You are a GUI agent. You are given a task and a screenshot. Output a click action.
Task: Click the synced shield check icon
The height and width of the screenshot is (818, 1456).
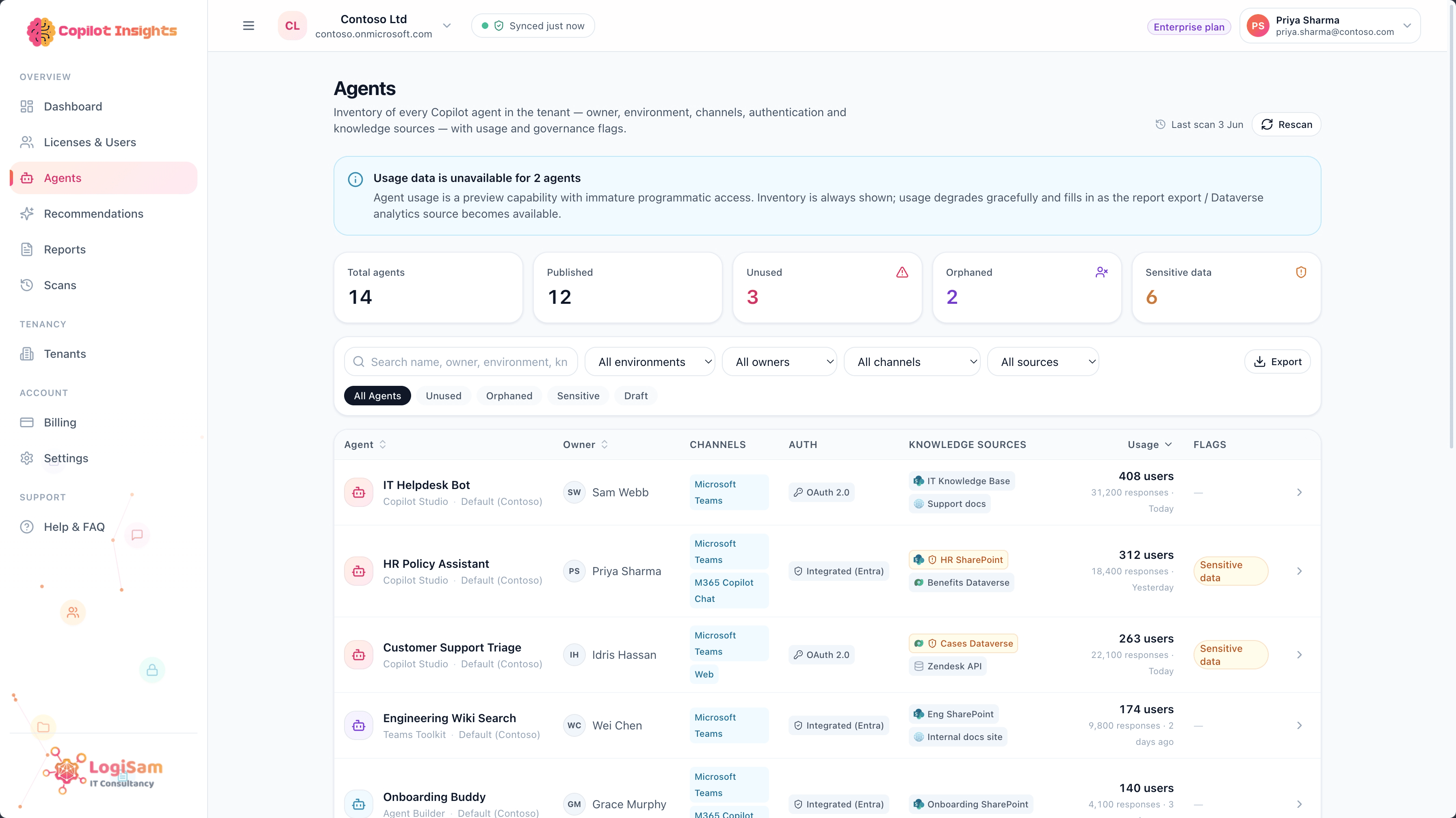click(498, 26)
